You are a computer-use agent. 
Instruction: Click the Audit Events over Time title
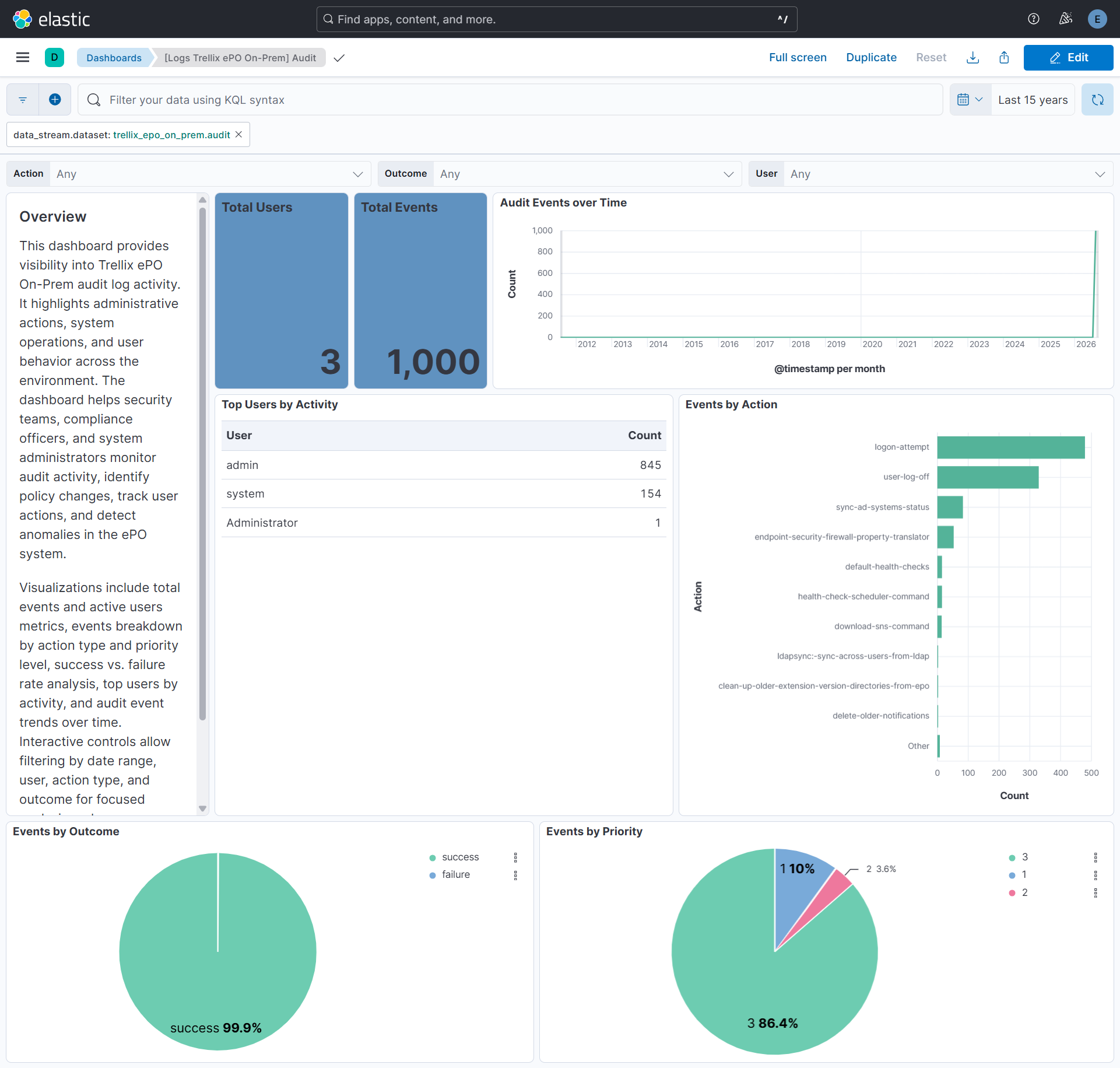click(563, 202)
